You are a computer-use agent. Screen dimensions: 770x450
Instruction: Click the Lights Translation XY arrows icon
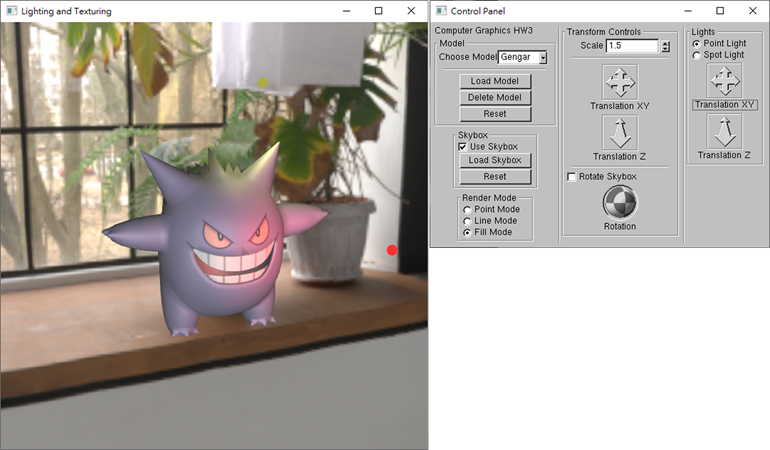(x=724, y=81)
